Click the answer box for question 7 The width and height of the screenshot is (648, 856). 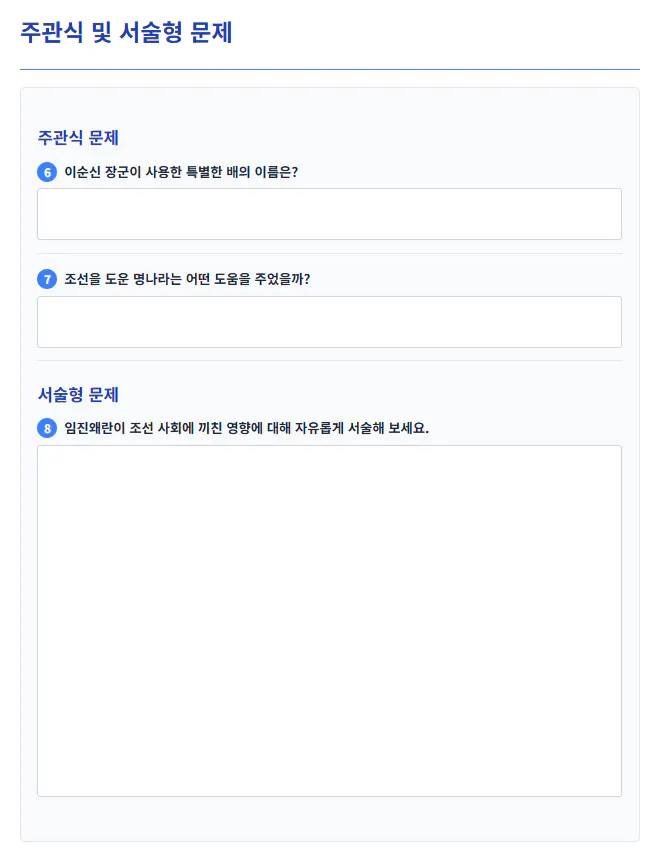pos(330,321)
